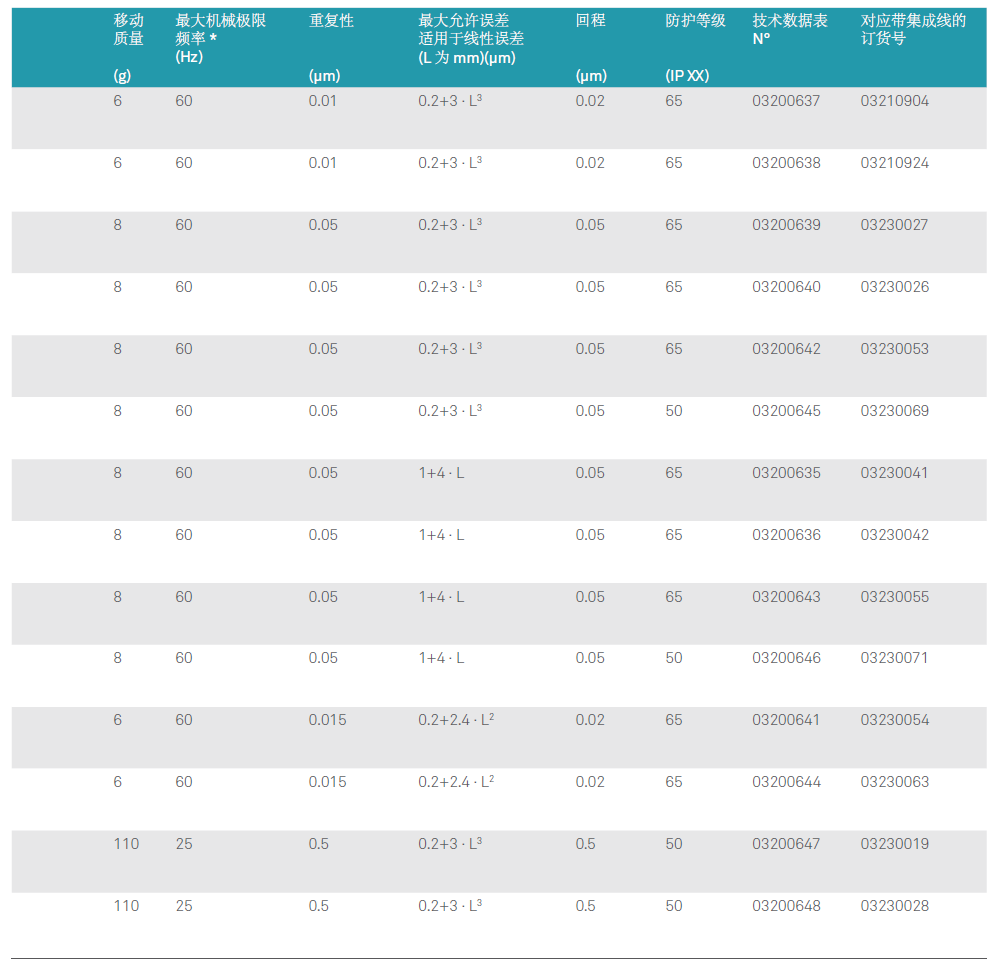Click order number 03230063

click(894, 782)
